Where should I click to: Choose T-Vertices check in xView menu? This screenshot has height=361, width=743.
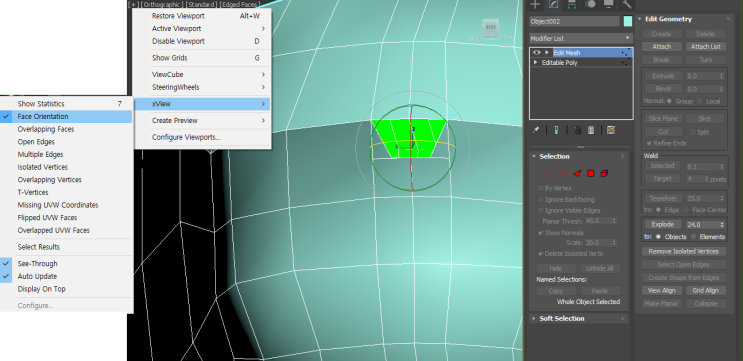66,192
